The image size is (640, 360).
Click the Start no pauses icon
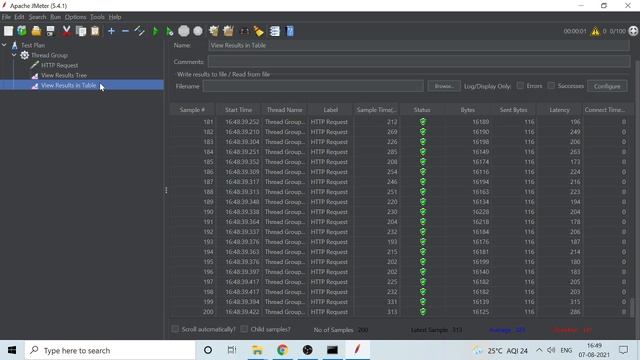tap(169, 31)
